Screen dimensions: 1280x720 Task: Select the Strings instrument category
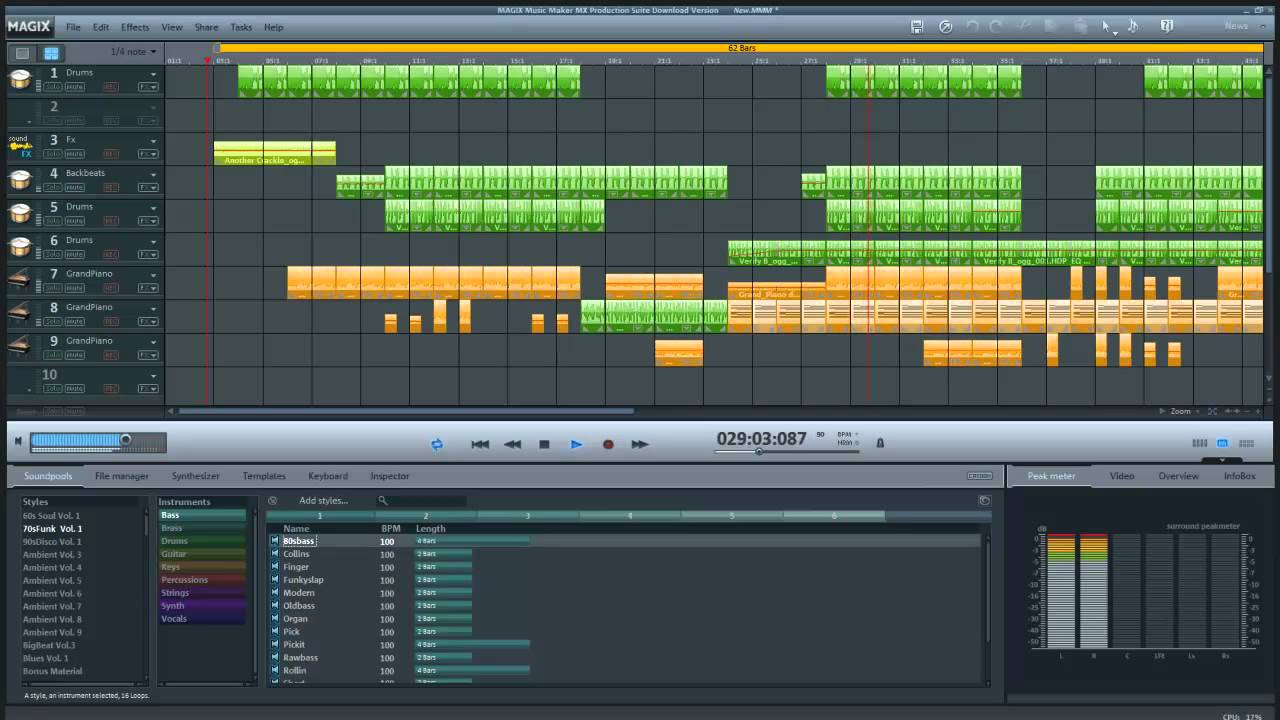point(202,593)
